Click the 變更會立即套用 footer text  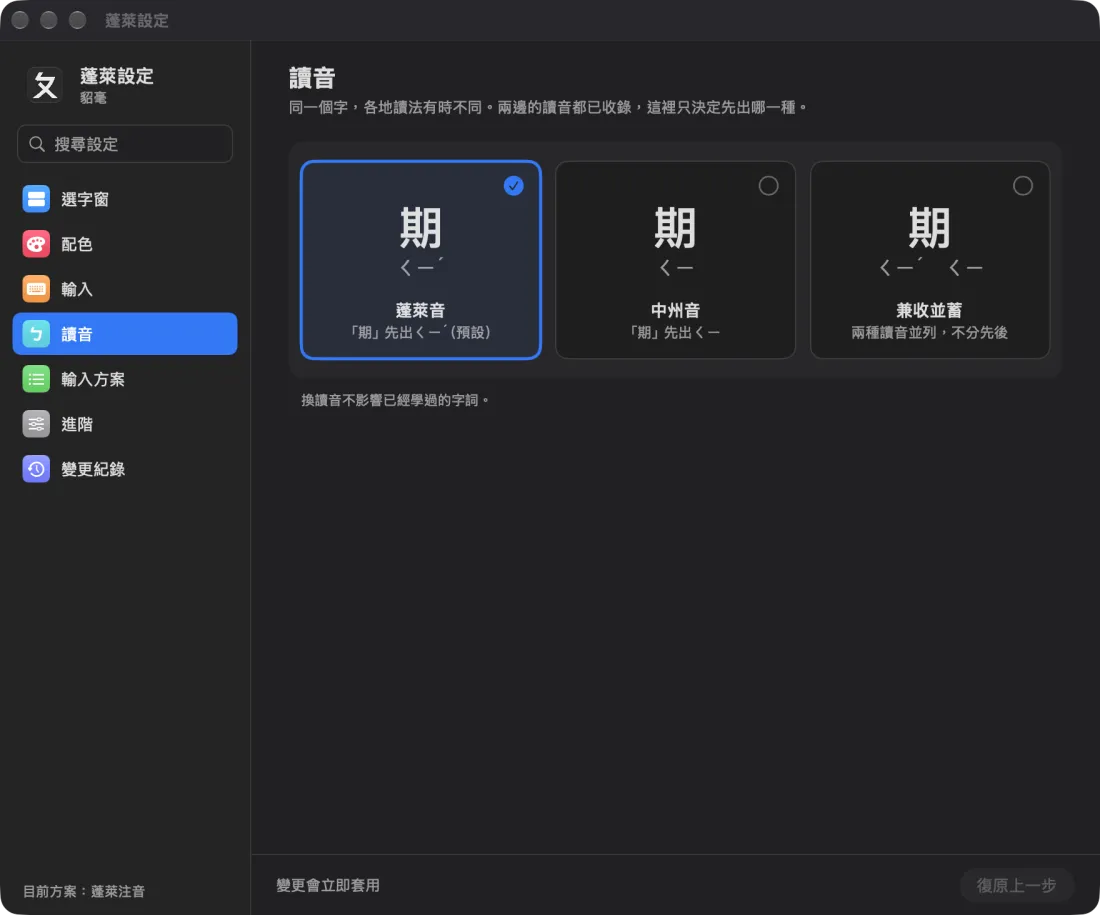pos(328,886)
